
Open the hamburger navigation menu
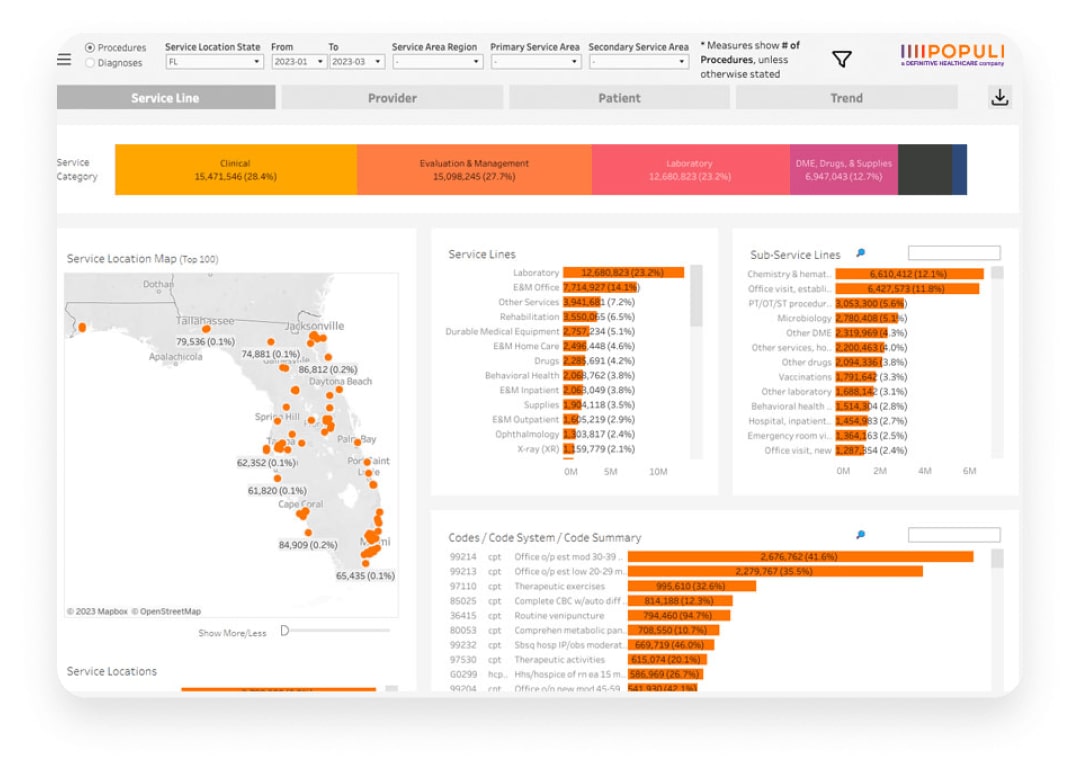pos(64,59)
